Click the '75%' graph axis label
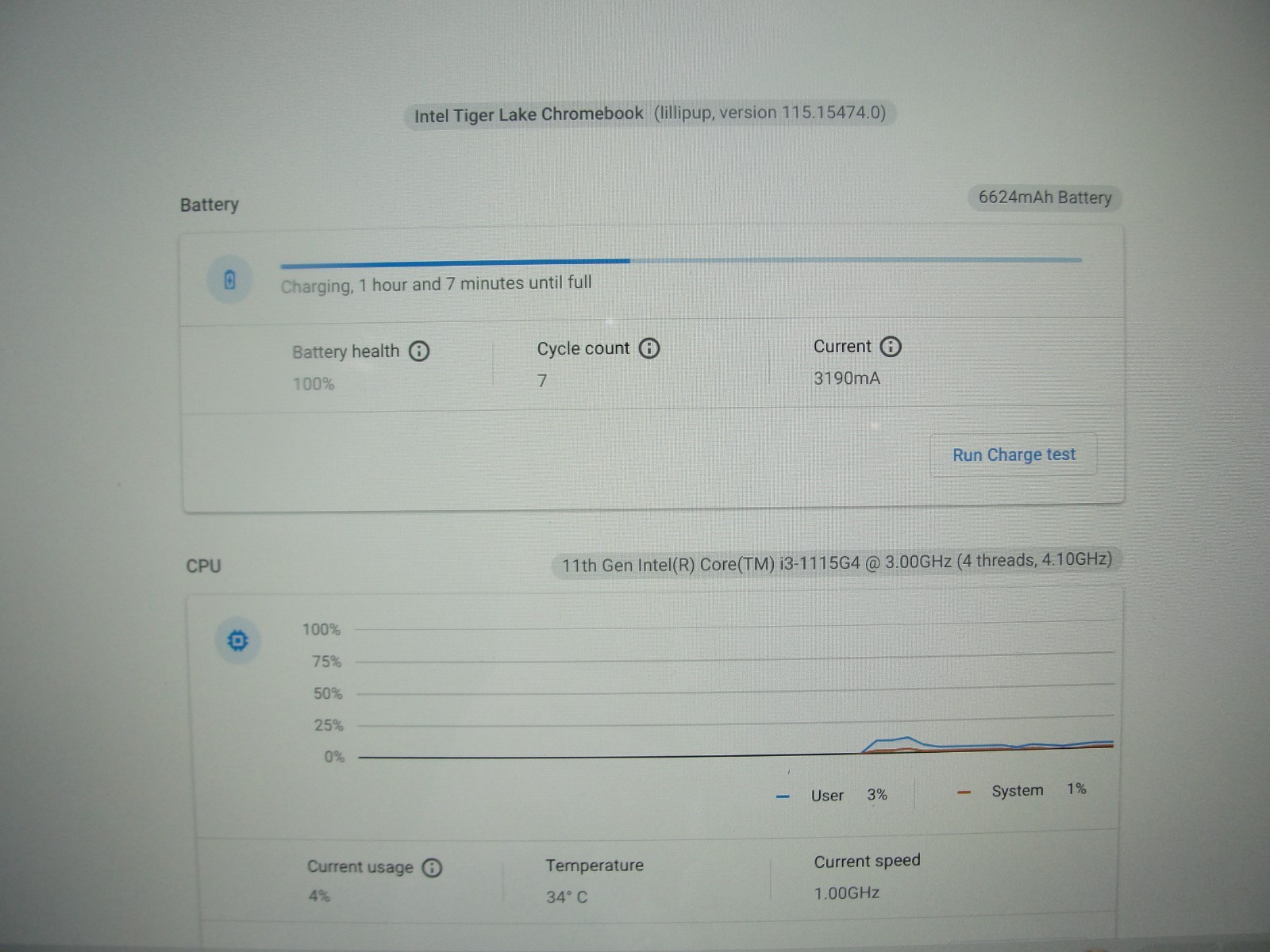 coord(326,662)
